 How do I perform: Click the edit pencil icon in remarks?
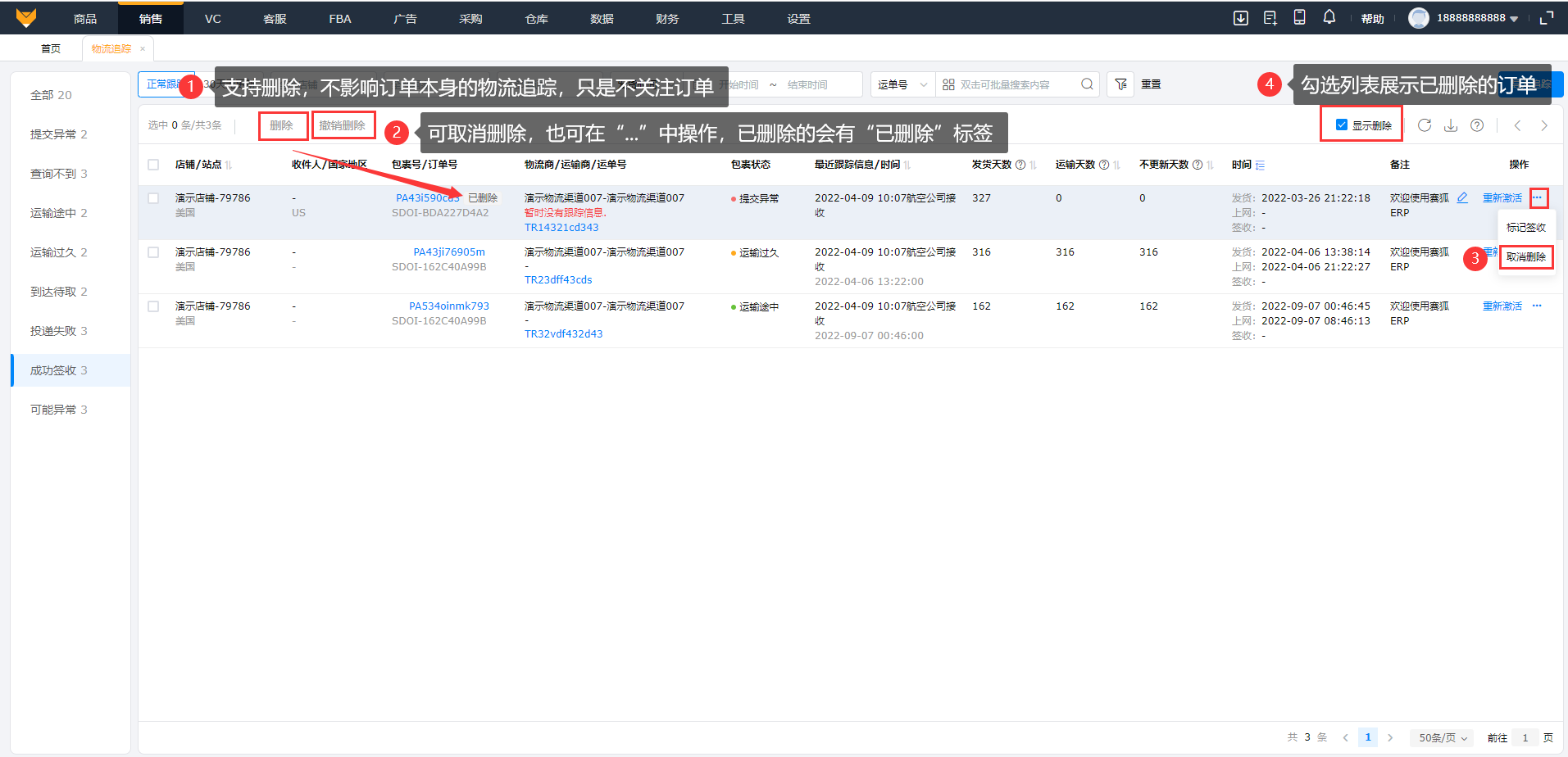click(x=1462, y=198)
